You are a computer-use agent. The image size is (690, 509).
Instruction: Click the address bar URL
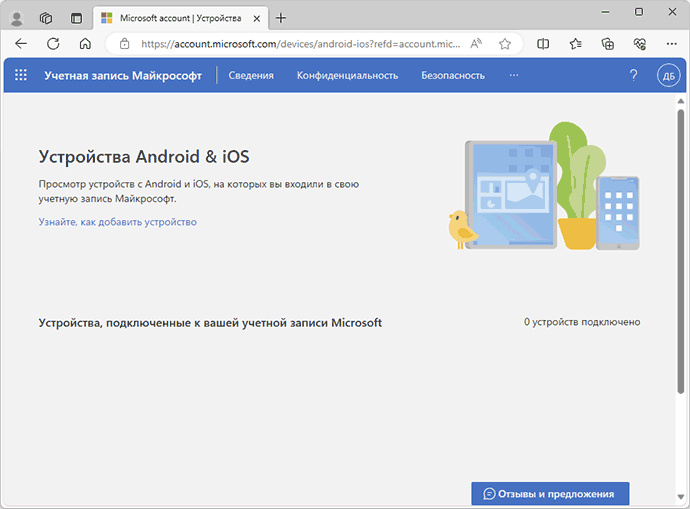coord(301,44)
